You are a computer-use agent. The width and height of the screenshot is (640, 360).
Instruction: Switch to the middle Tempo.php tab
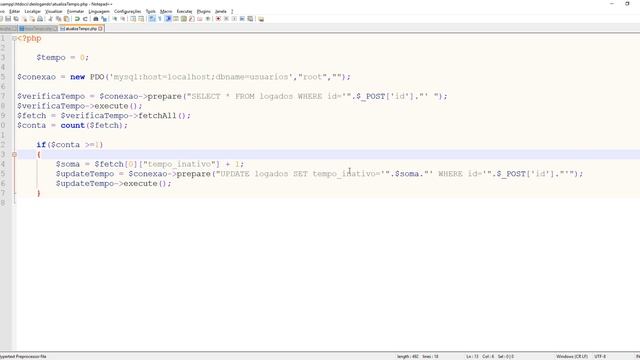(x=38, y=29)
